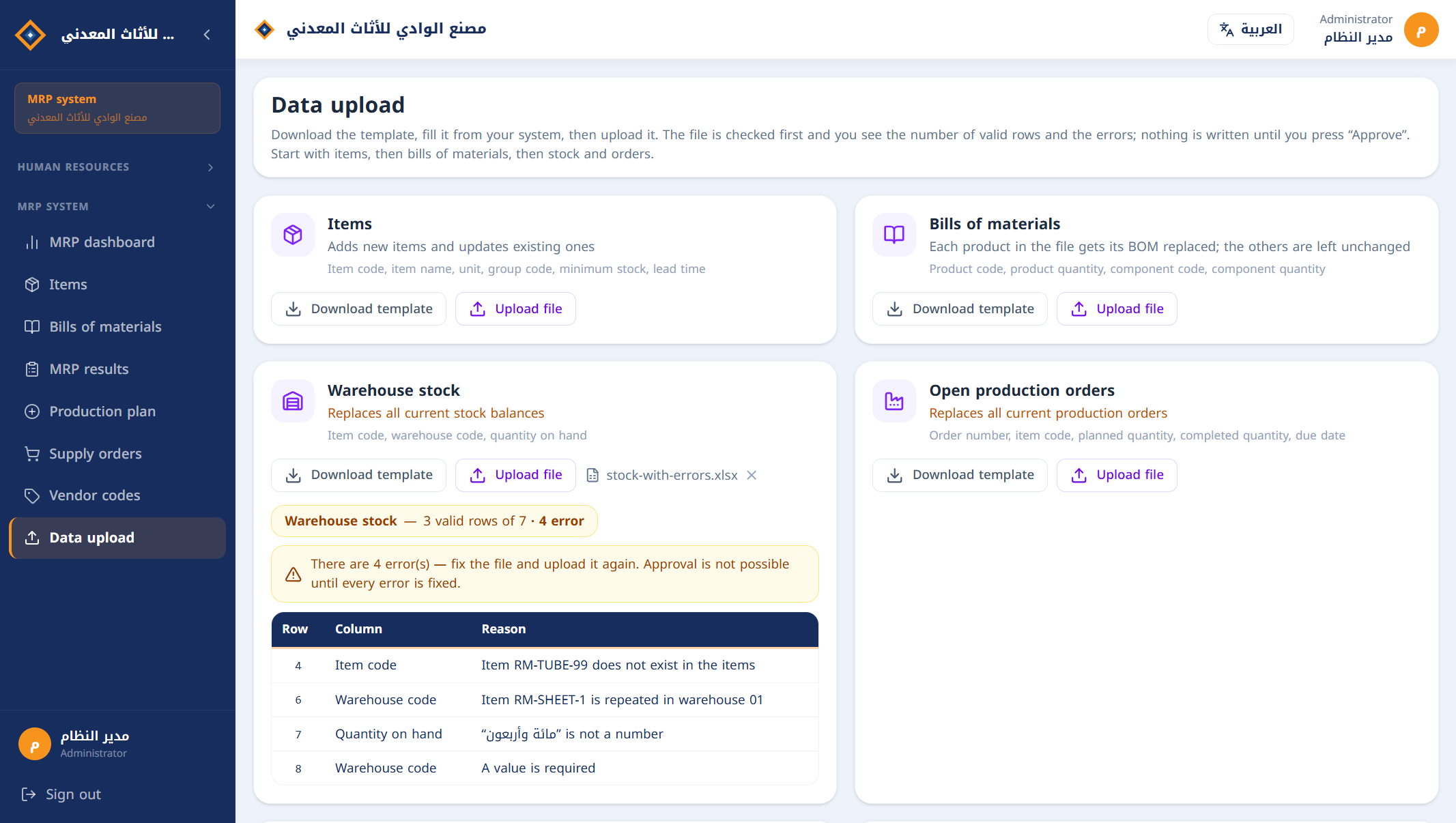The image size is (1456, 823).
Task: Click the Warehouse stock card icon
Action: click(293, 401)
